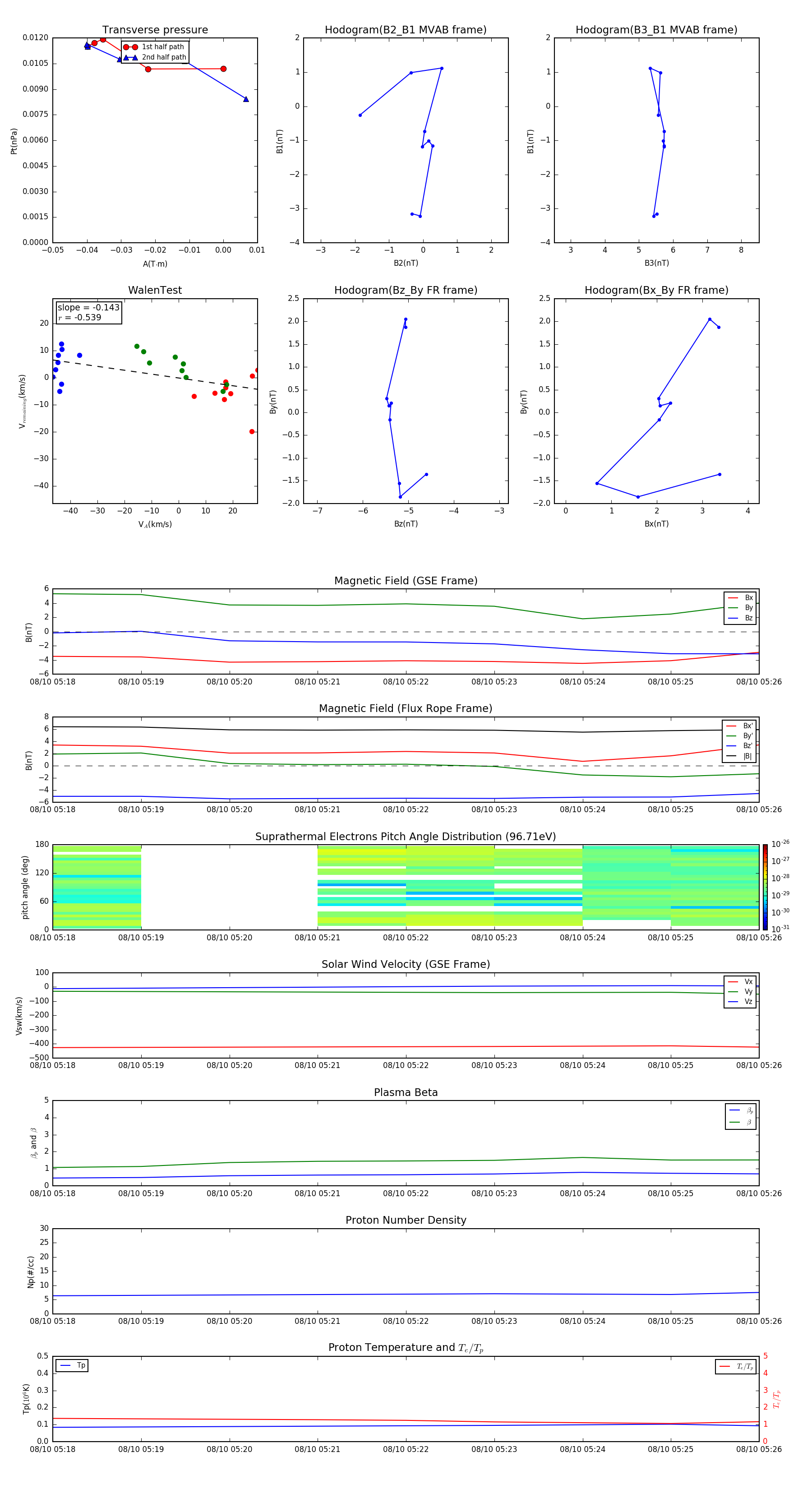The width and height of the screenshot is (812, 1489).
Task: Click the "|B|" legend entry in Flux Rope plot
Action: click(739, 756)
